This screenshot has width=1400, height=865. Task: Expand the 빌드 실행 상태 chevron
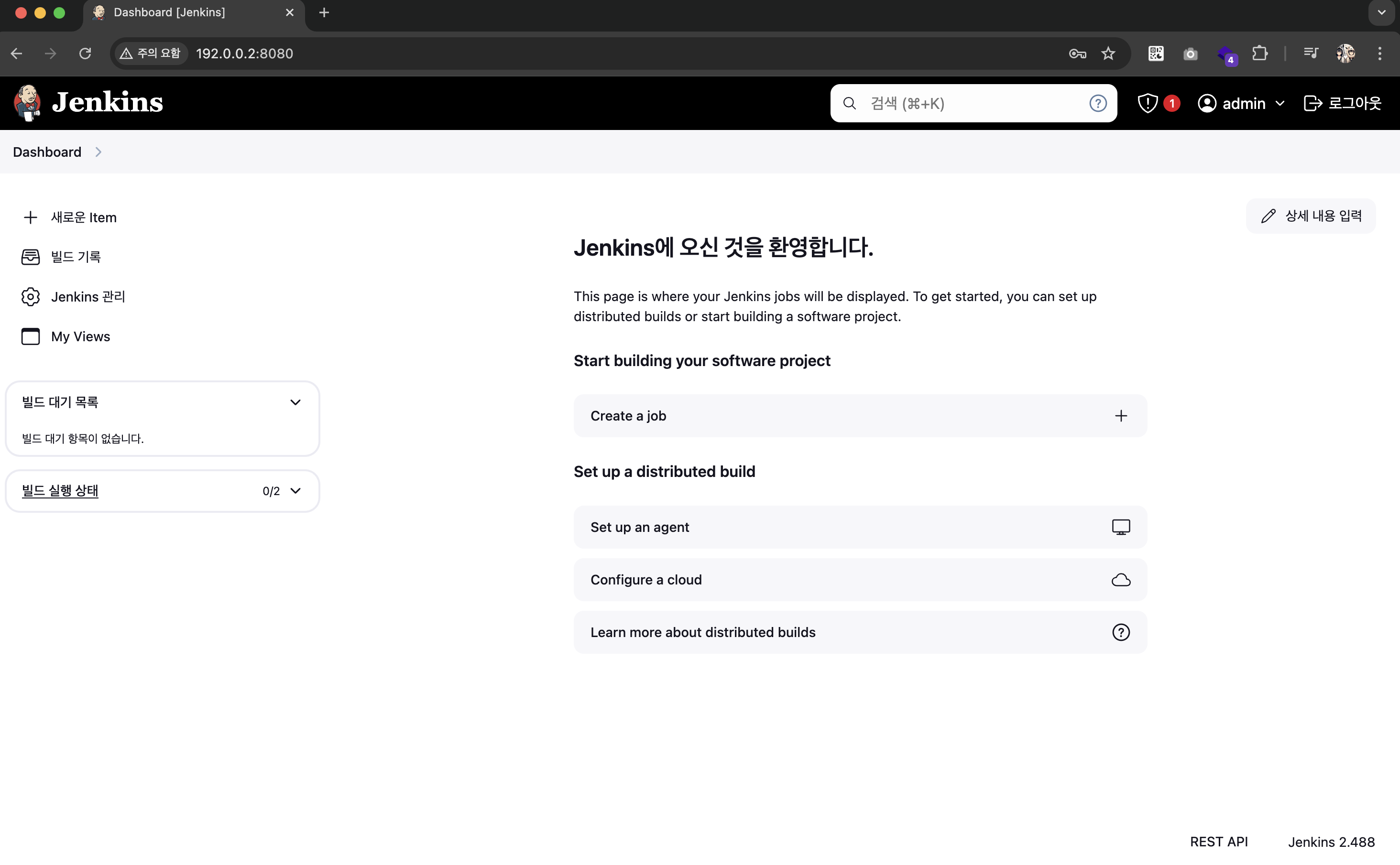coord(295,491)
